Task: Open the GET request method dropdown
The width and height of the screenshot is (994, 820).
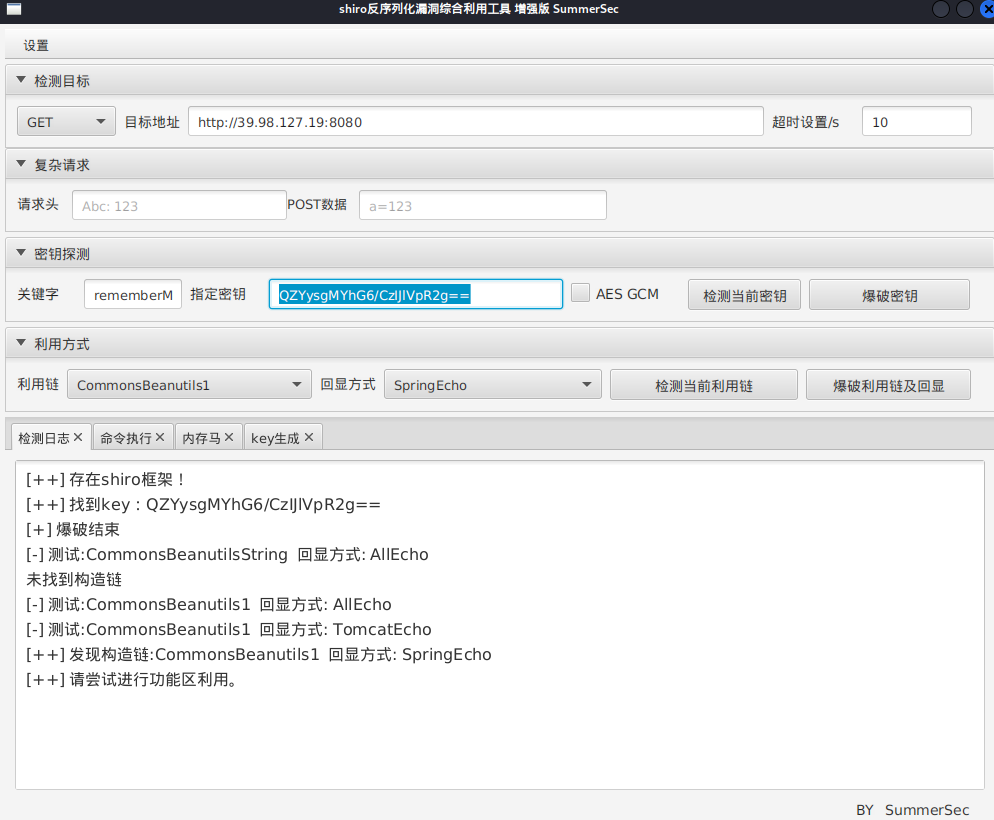Action: coord(66,120)
